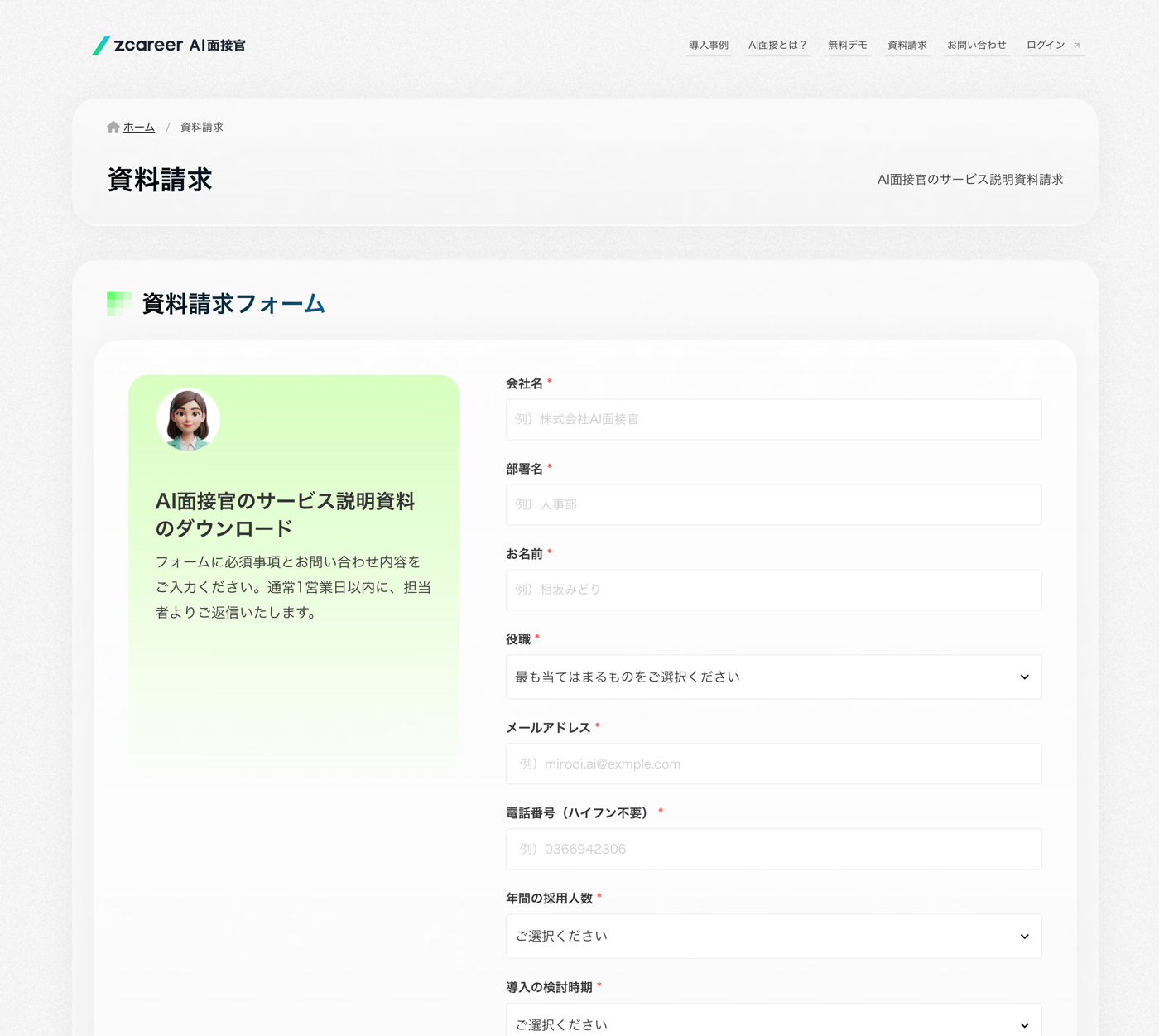Go to AI面接とは？ navigation item
This screenshot has height=1036, width=1159.
point(777,46)
